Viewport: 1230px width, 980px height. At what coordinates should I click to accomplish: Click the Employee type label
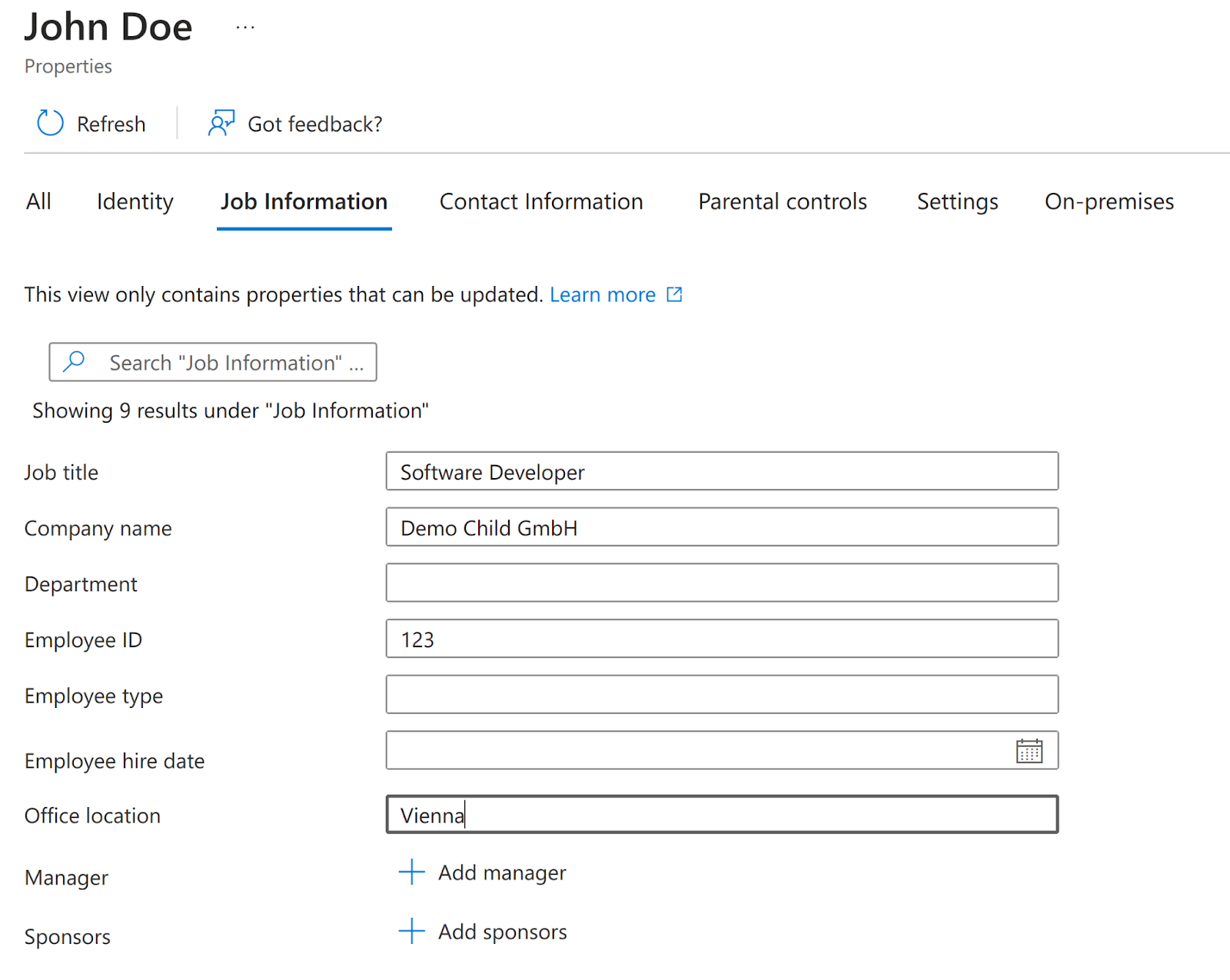tap(94, 696)
